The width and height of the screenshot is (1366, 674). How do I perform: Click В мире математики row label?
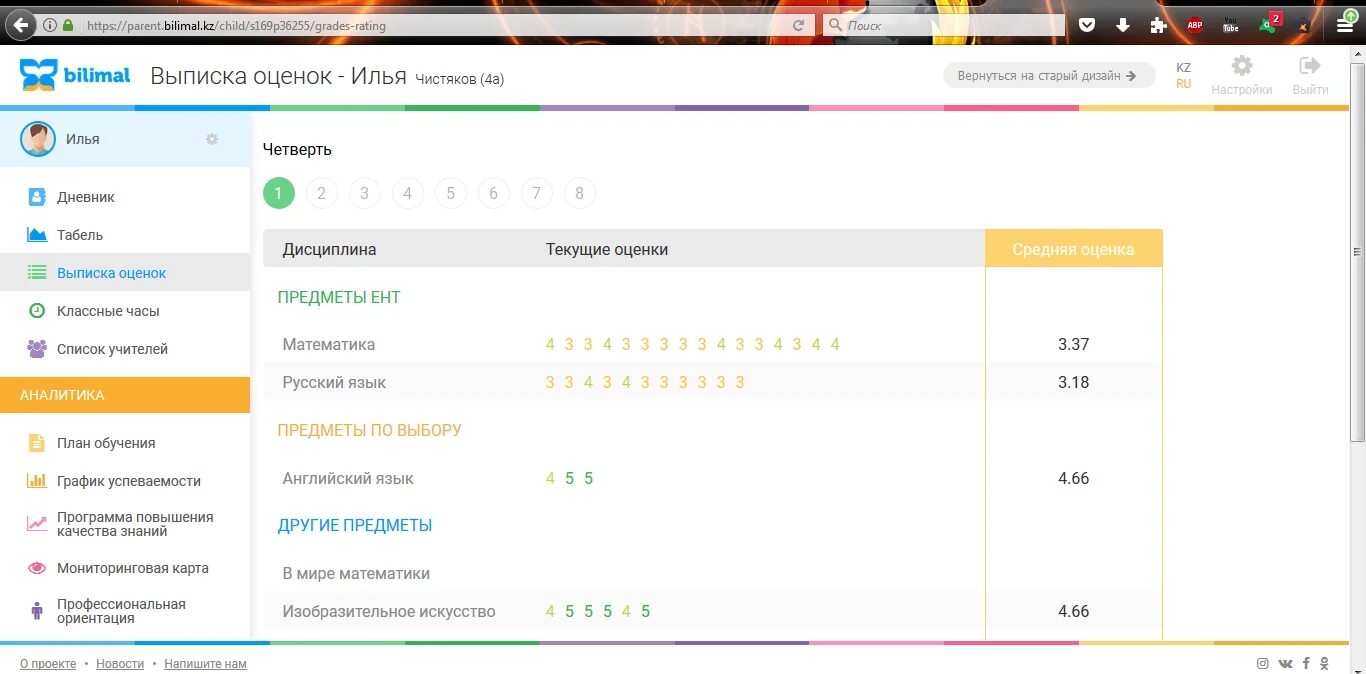pyautogui.click(x=356, y=574)
